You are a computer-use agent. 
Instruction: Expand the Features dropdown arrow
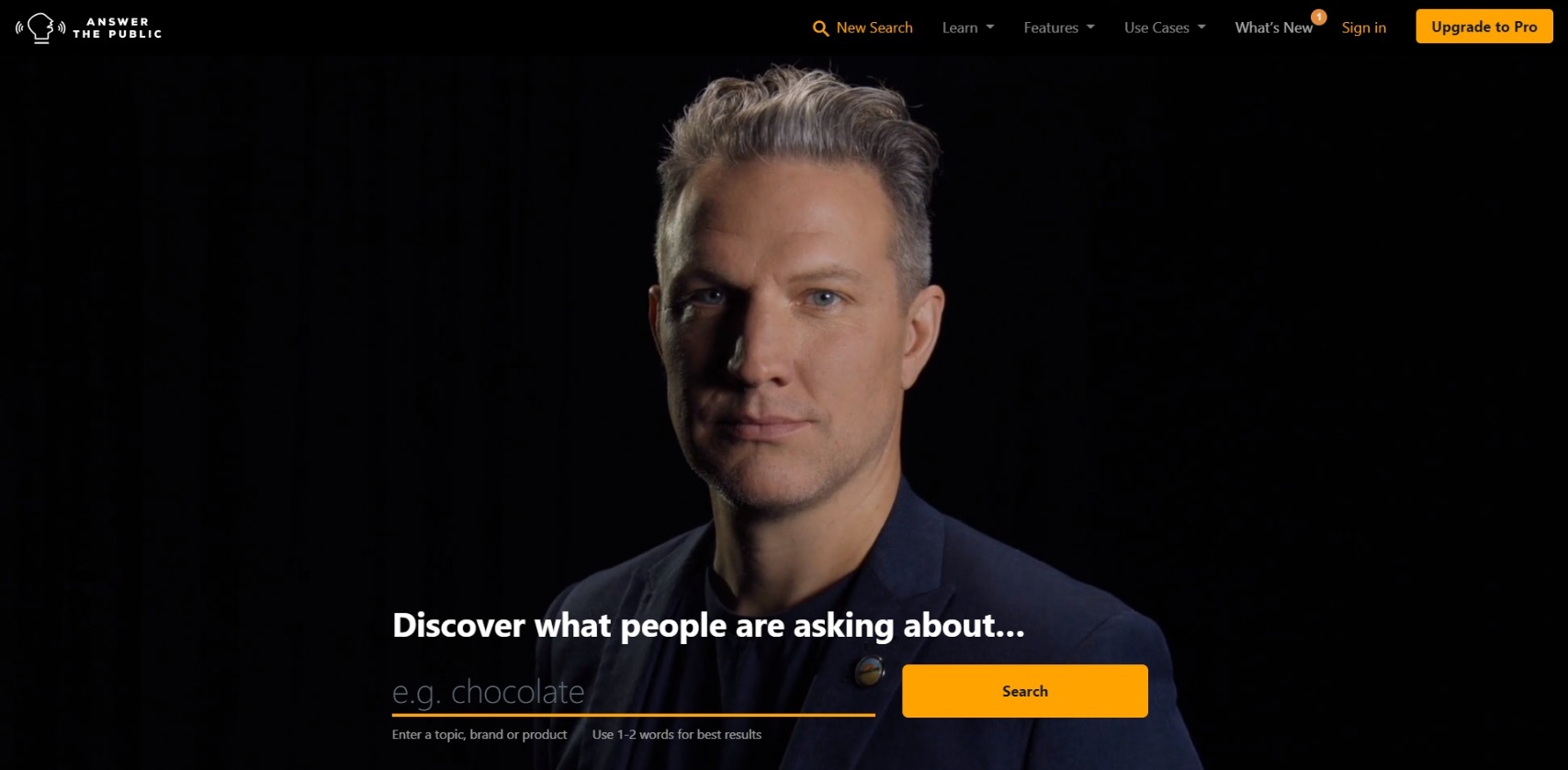1090,28
